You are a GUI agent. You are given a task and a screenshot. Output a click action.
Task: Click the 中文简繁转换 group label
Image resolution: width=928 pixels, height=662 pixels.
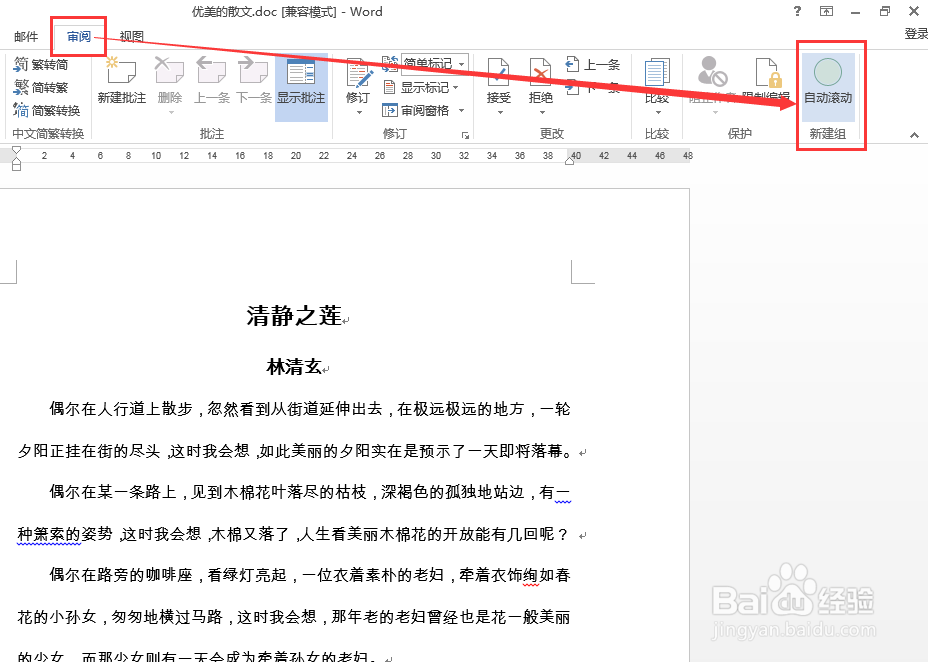pyautogui.click(x=49, y=134)
